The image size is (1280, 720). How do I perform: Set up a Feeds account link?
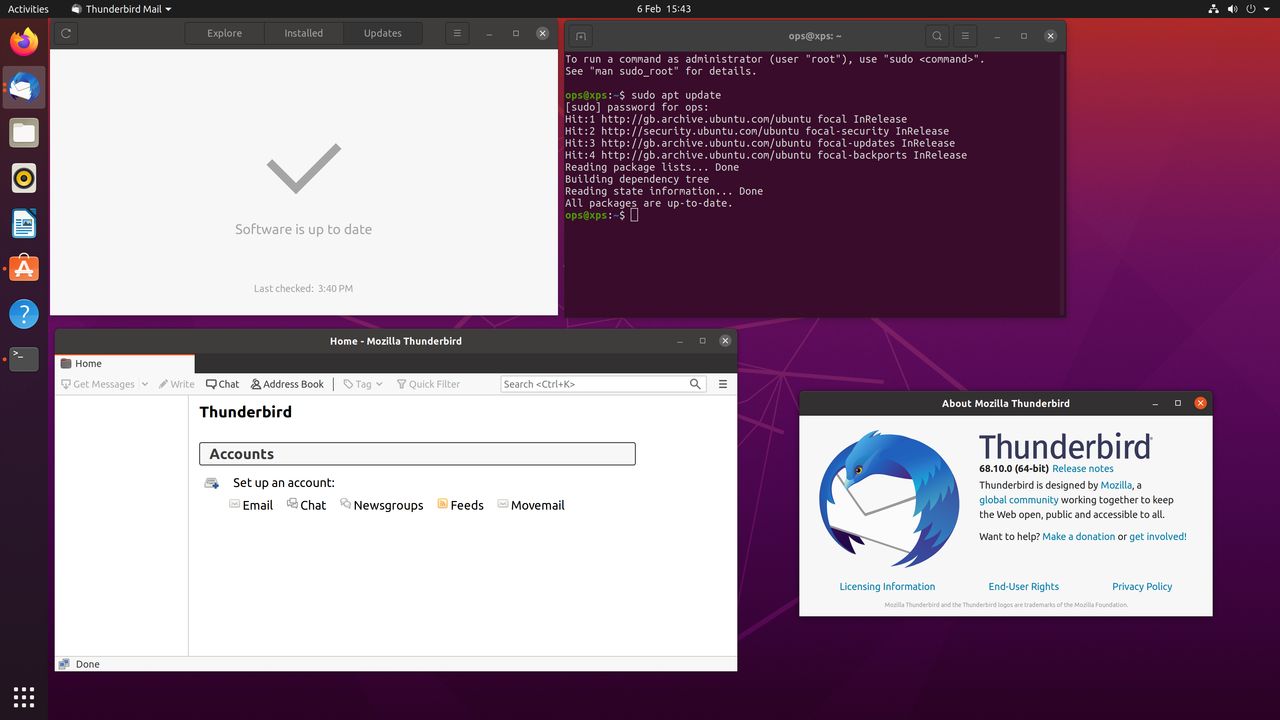(467, 505)
